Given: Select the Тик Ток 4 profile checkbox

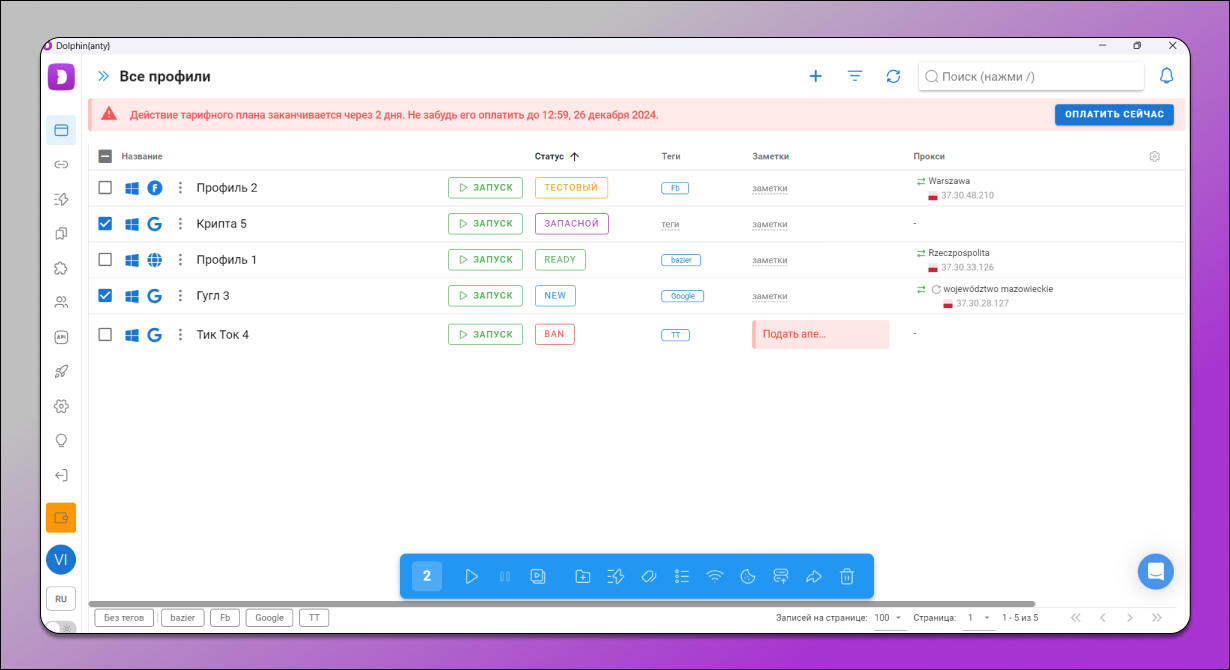Looking at the screenshot, I should point(105,335).
